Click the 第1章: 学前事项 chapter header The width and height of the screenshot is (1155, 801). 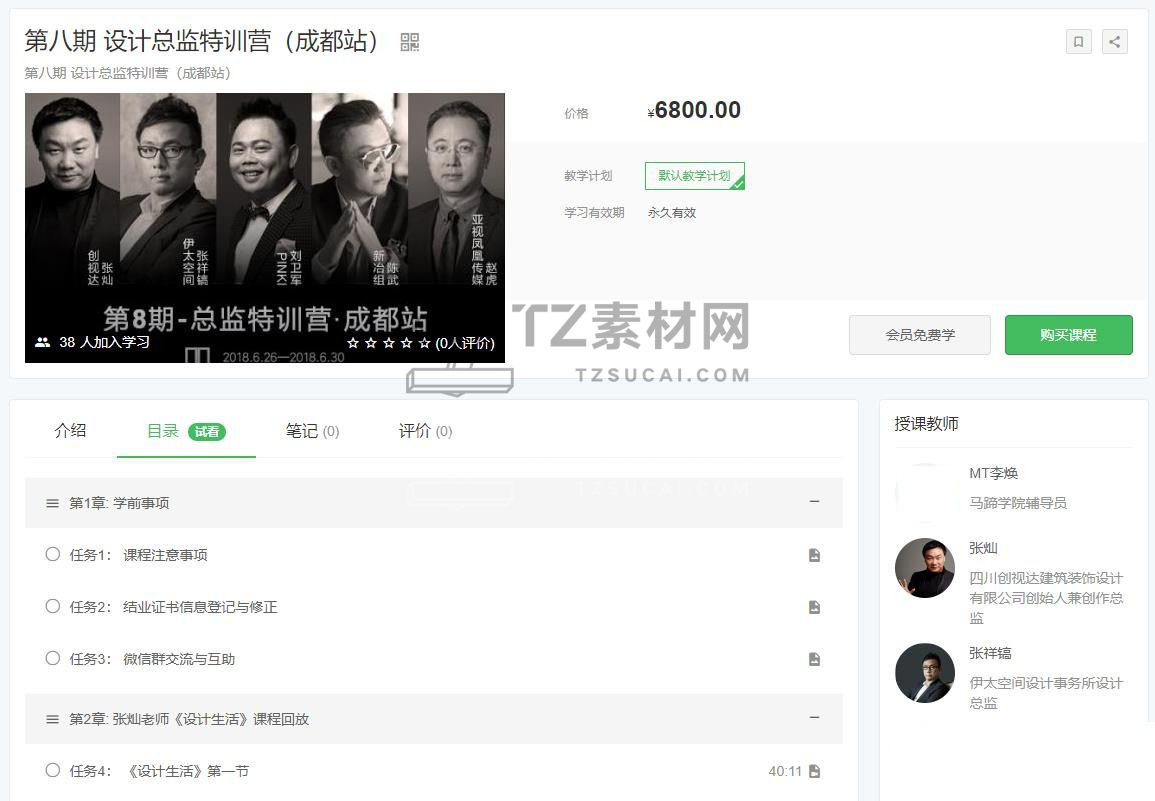pos(434,503)
